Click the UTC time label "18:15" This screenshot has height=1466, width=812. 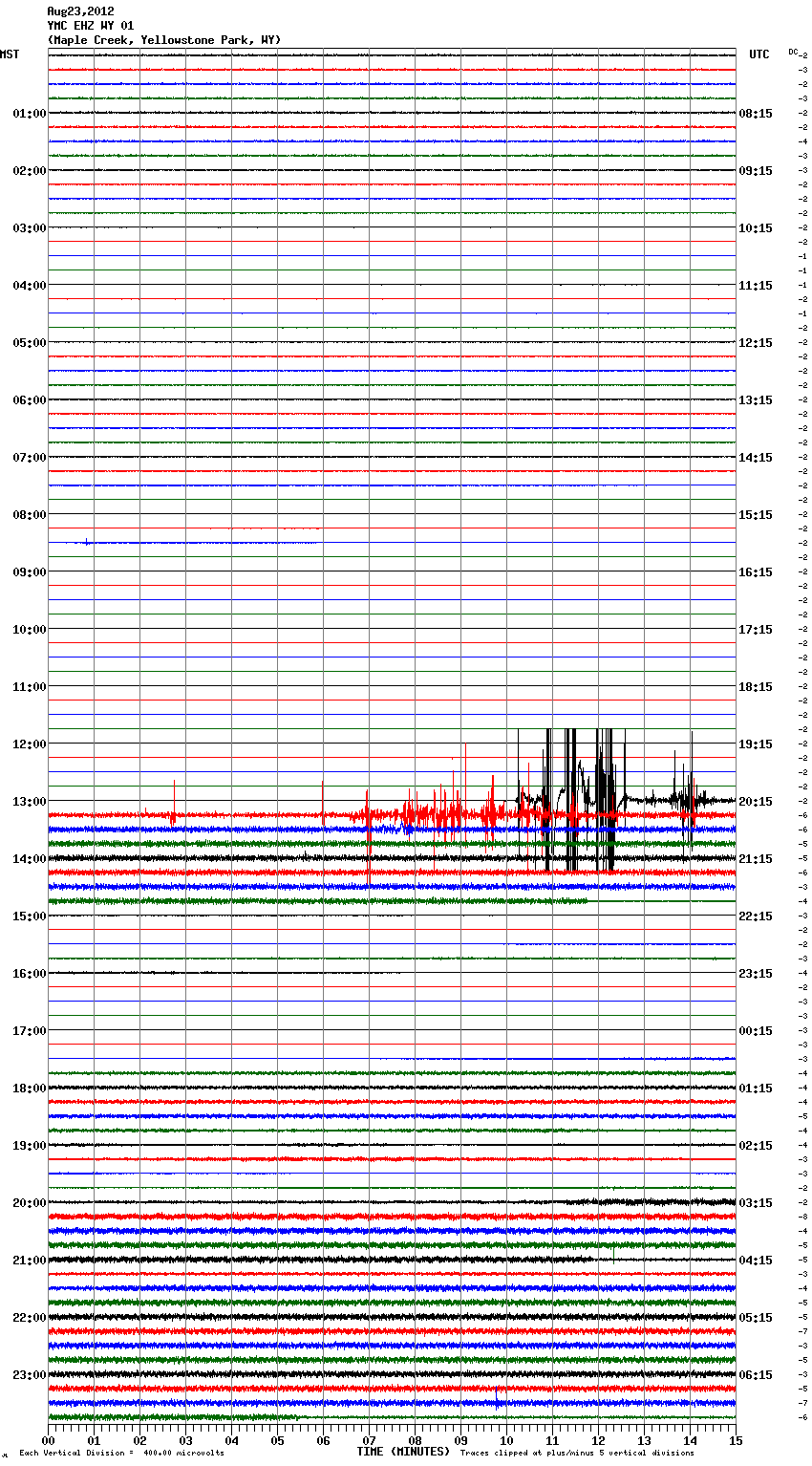pyautogui.click(x=756, y=687)
